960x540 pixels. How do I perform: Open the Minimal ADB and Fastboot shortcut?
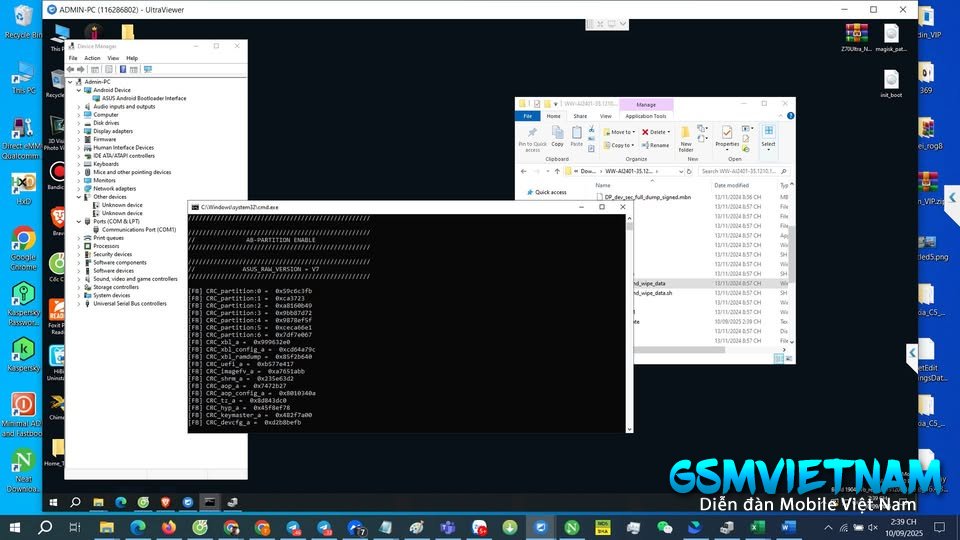[x=22, y=415]
